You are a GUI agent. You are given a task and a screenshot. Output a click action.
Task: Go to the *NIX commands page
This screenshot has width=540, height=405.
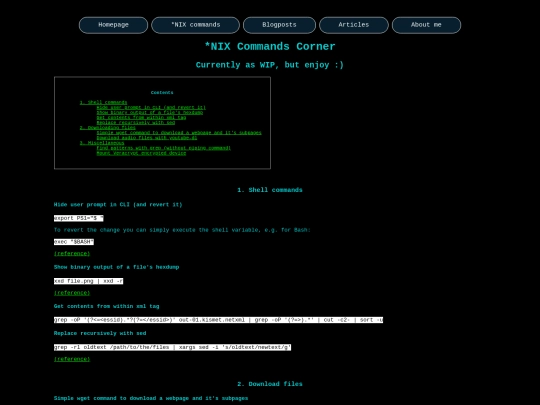coord(196,25)
